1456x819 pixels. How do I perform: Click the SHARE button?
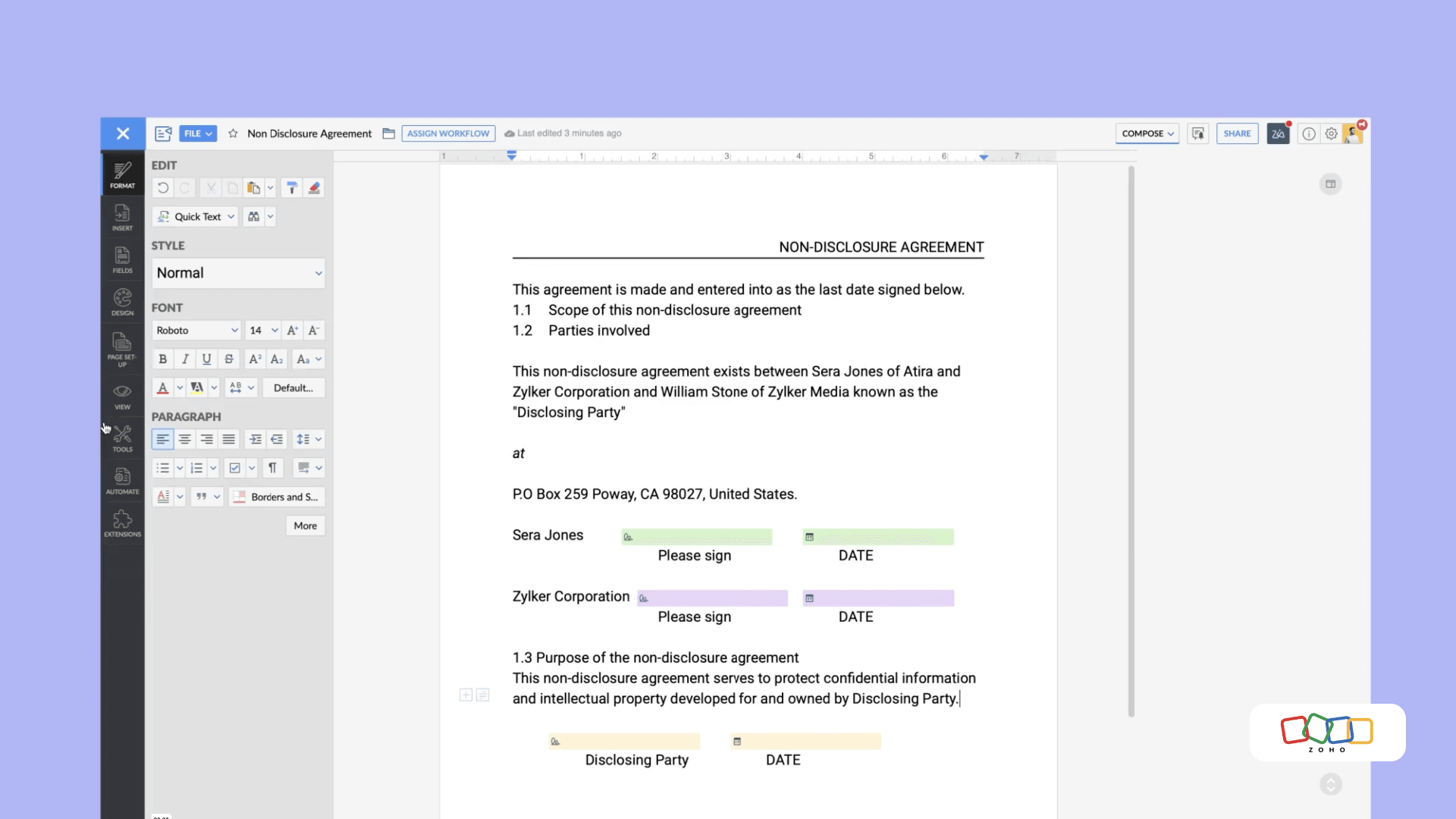click(x=1237, y=133)
